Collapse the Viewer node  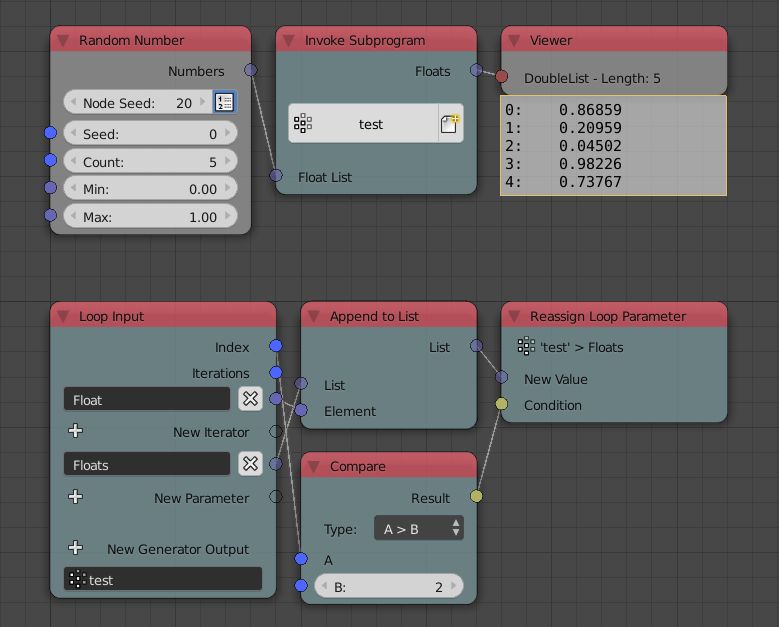coord(514,40)
